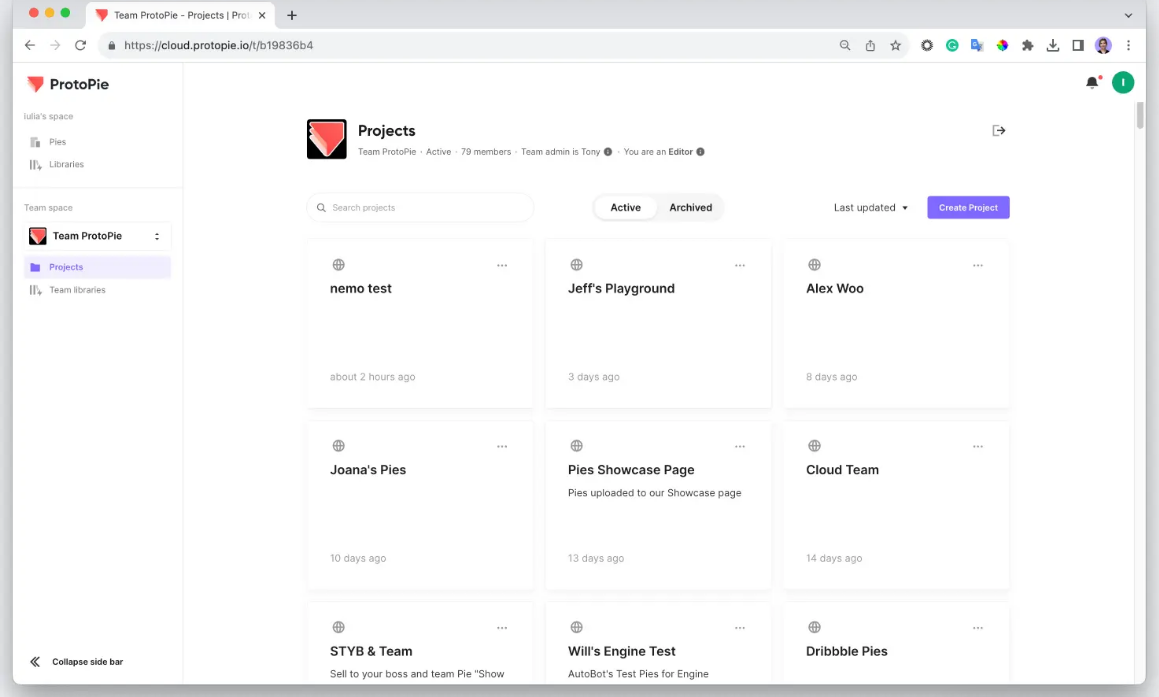The width and height of the screenshot is (1159, 697).
Task: Open the Last updated sort dropdown
Action: coord(871,208)
